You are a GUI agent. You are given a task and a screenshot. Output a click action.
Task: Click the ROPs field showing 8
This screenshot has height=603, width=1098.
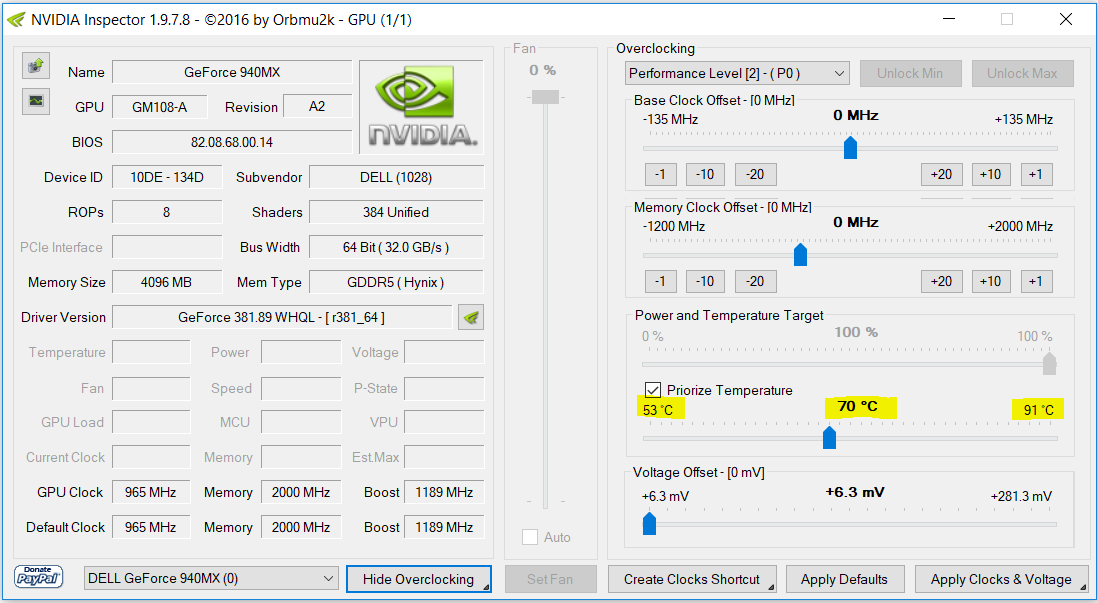tap(167, 212)
